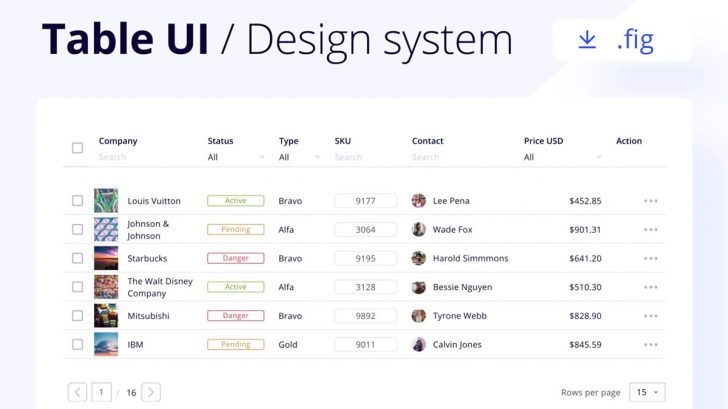This screenshot has height=409, width=728.
Task: Click SKU value 9892
Action: 366,316
